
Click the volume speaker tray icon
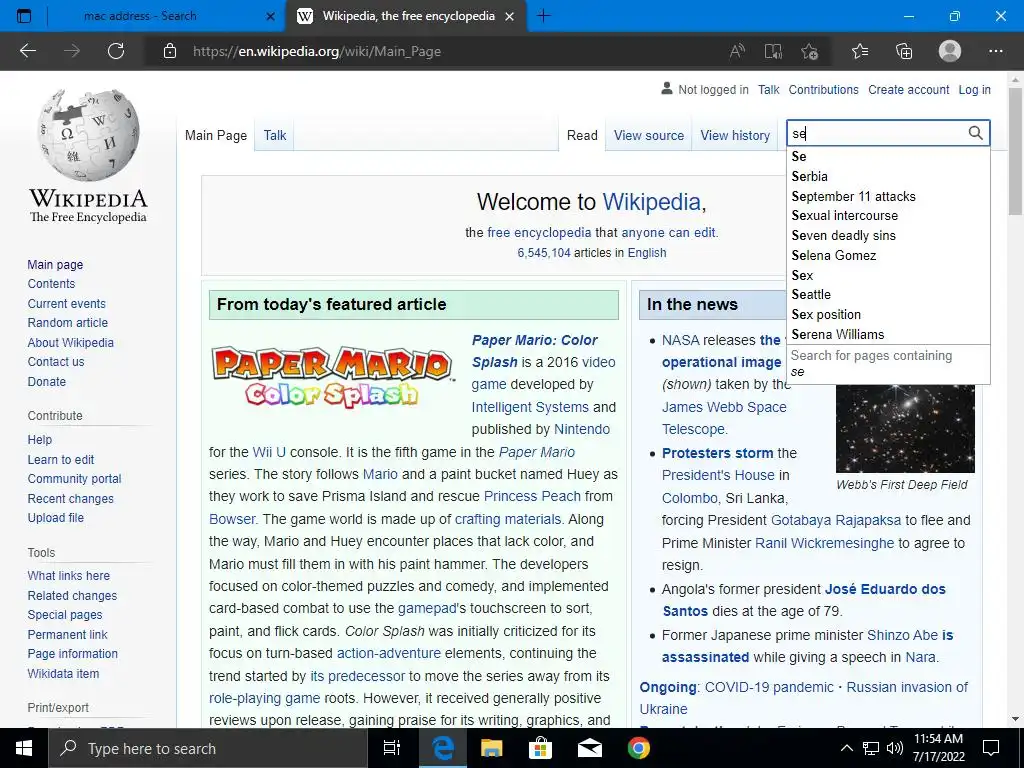click(x=895, y=748)
